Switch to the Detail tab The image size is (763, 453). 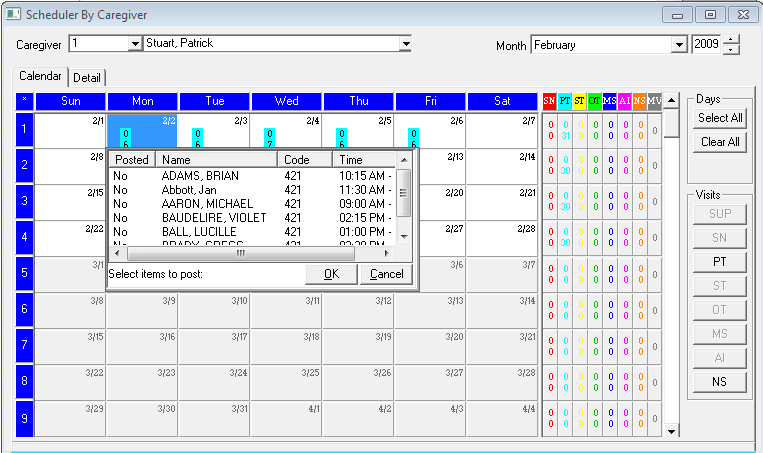coord(87,78)
